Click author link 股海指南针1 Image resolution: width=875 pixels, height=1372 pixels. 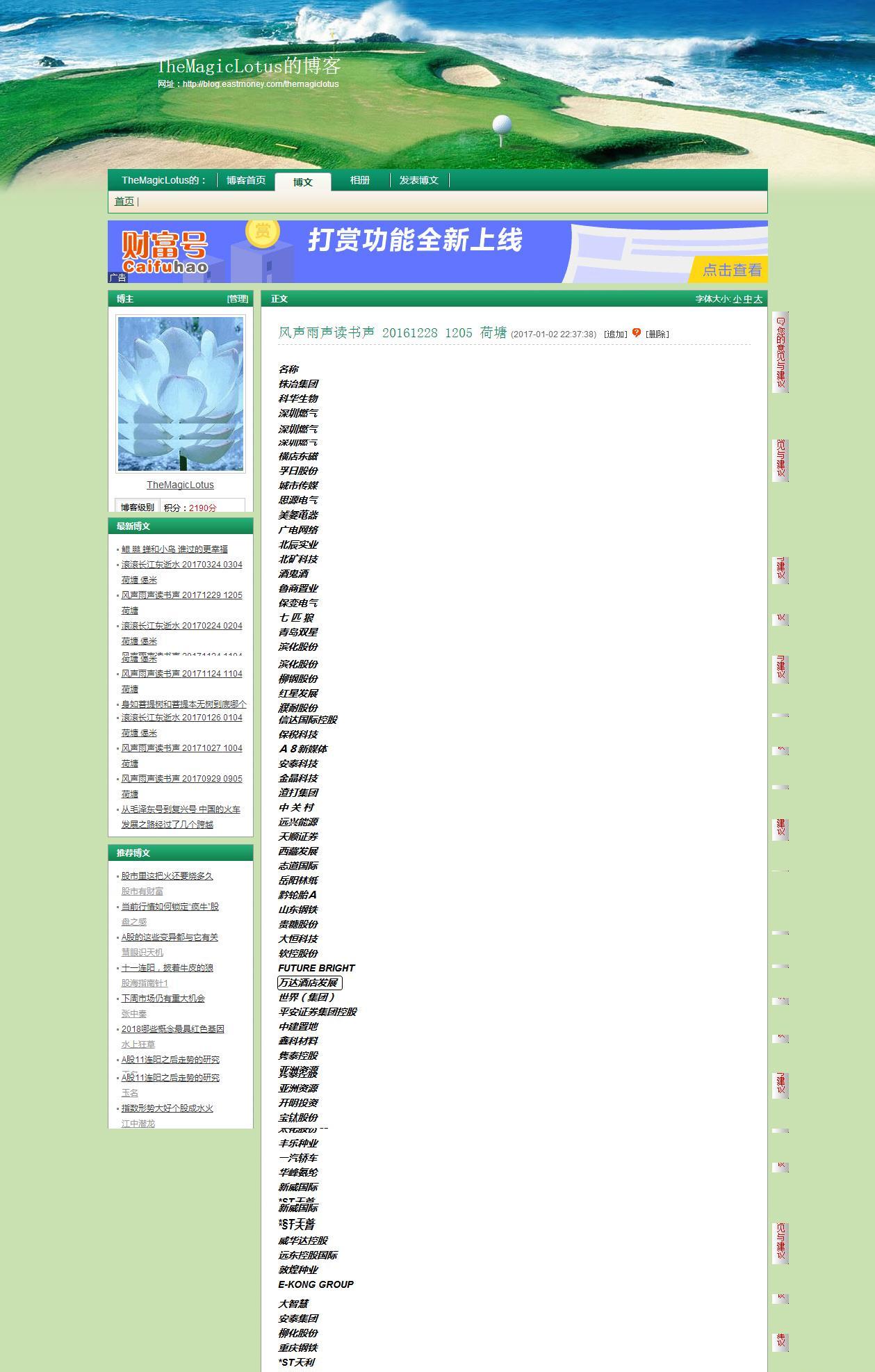coord(145,983)
